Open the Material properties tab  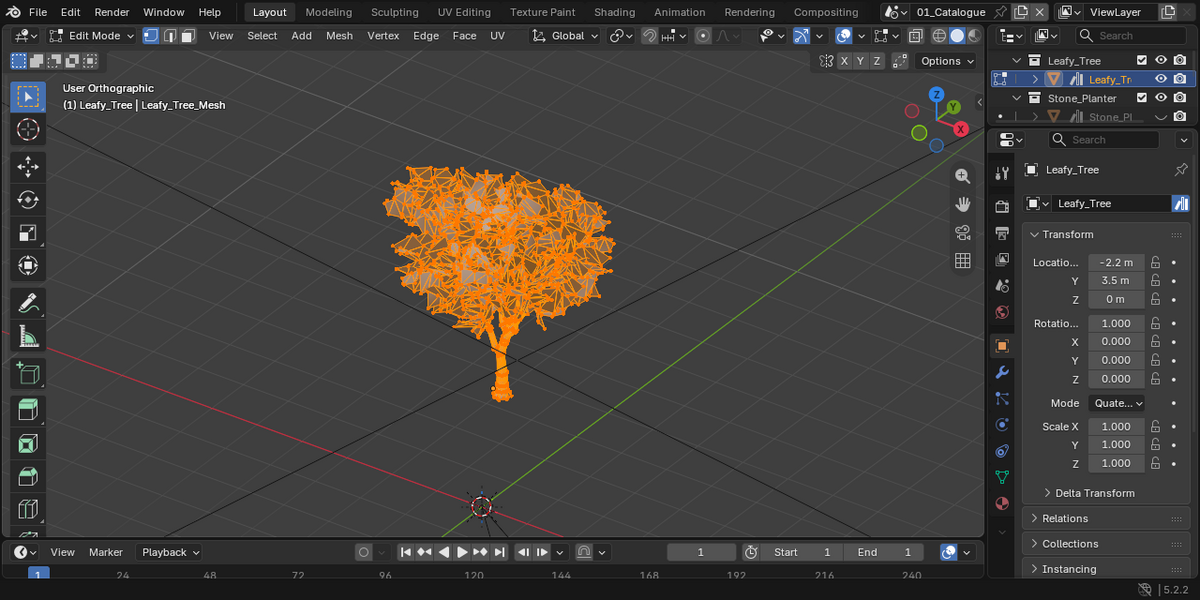click(1002, 502)
